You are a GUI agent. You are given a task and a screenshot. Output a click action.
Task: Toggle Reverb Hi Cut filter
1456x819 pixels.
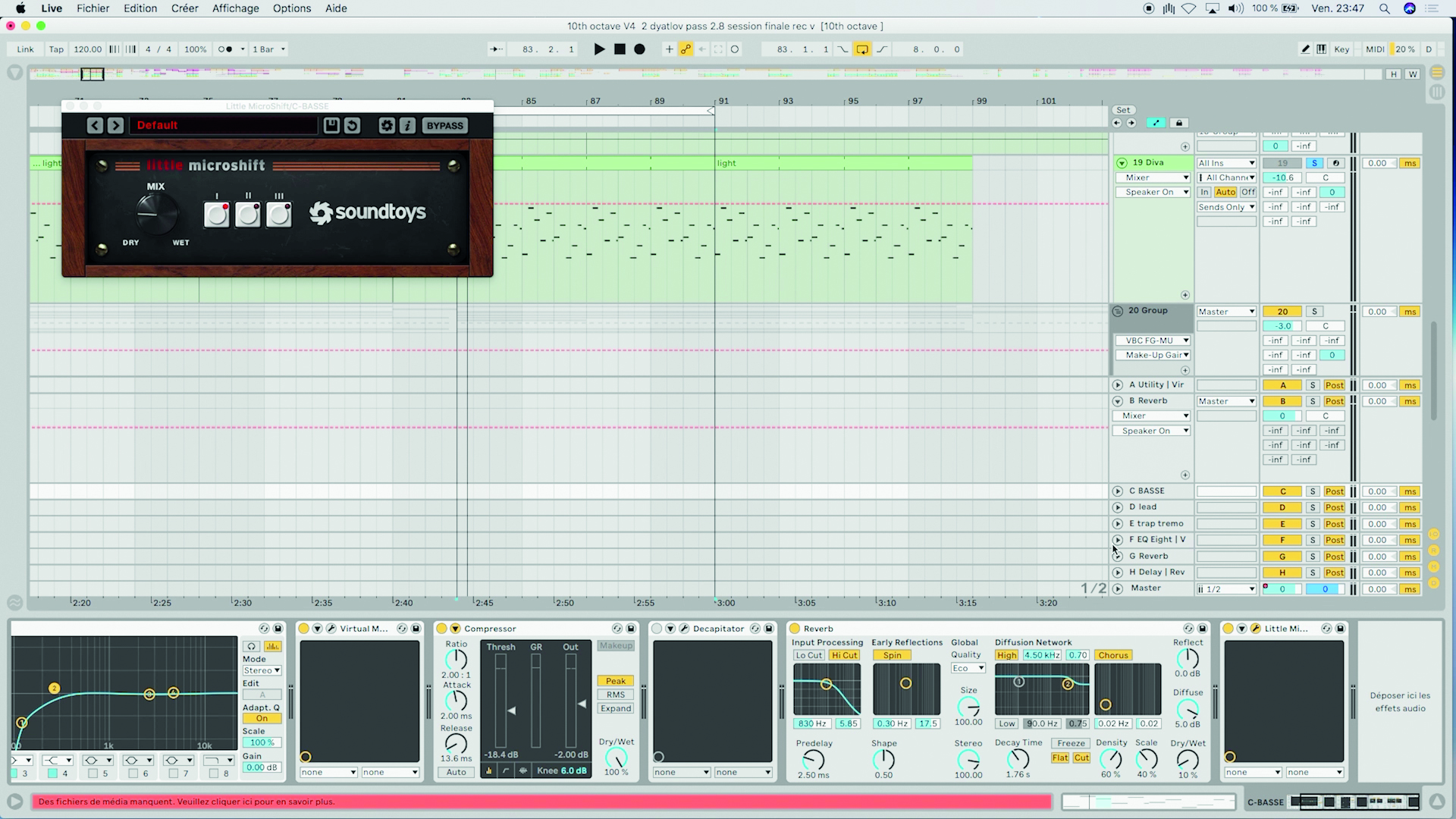point(844,655)
